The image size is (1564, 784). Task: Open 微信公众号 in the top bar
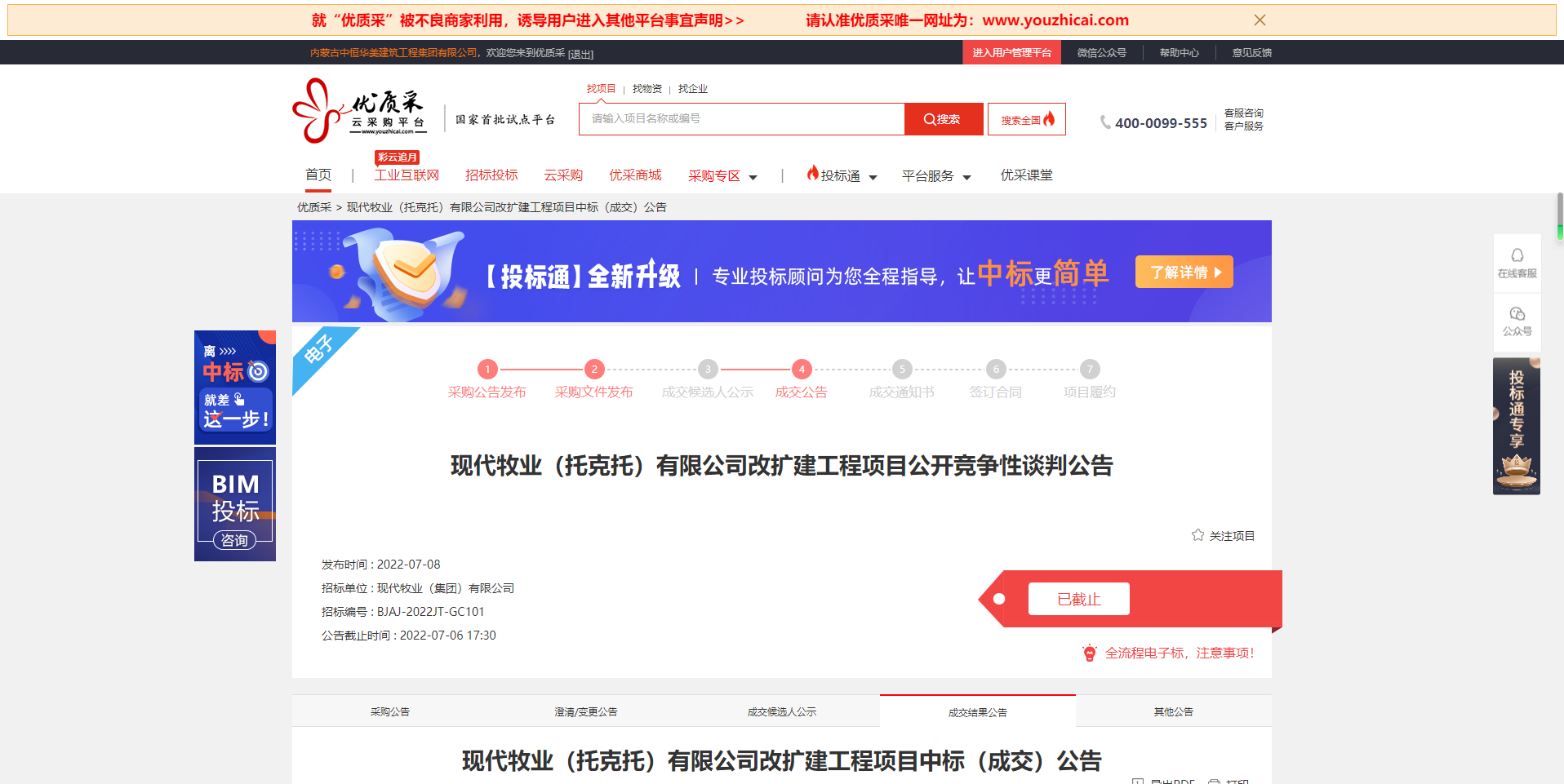(1101, 52)
